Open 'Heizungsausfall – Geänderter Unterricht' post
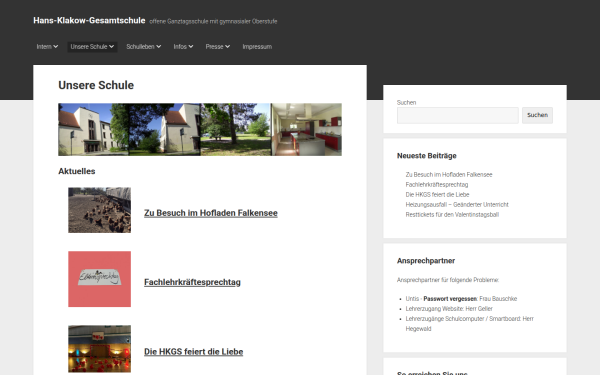This screenshot has height=375, width=600. click(457, 204)
